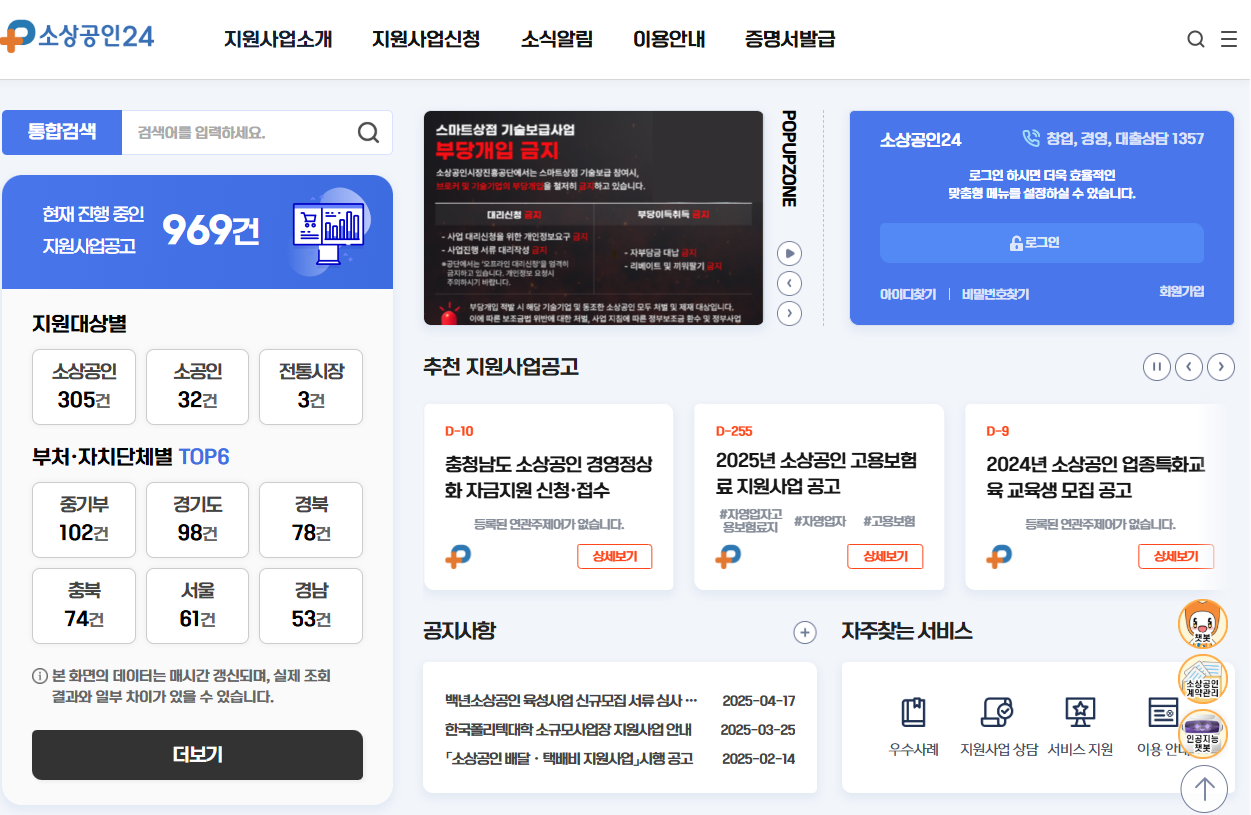Open the 소상공인 배달·택배비 지원사업 notice
The width and height of the screenshot is (1251, 815).
(569, 758)
